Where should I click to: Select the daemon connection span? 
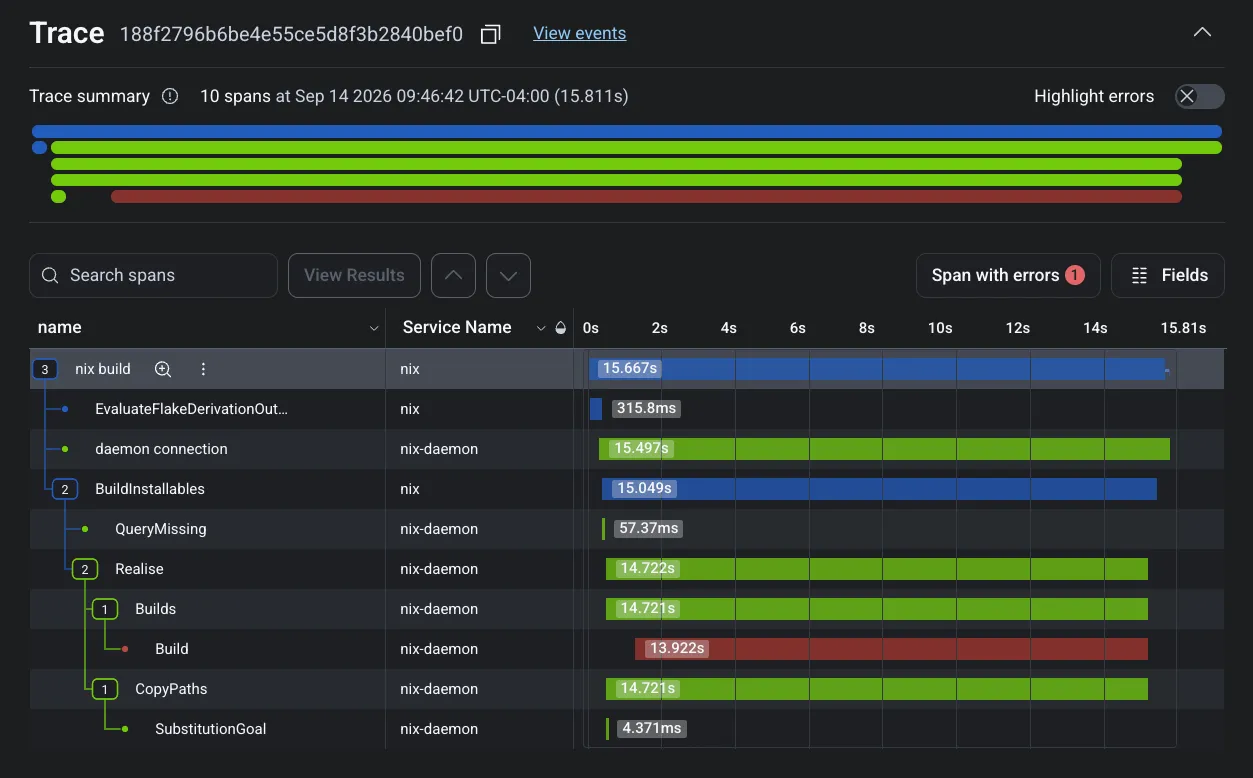pyautogui.click(x=161, y=449)
